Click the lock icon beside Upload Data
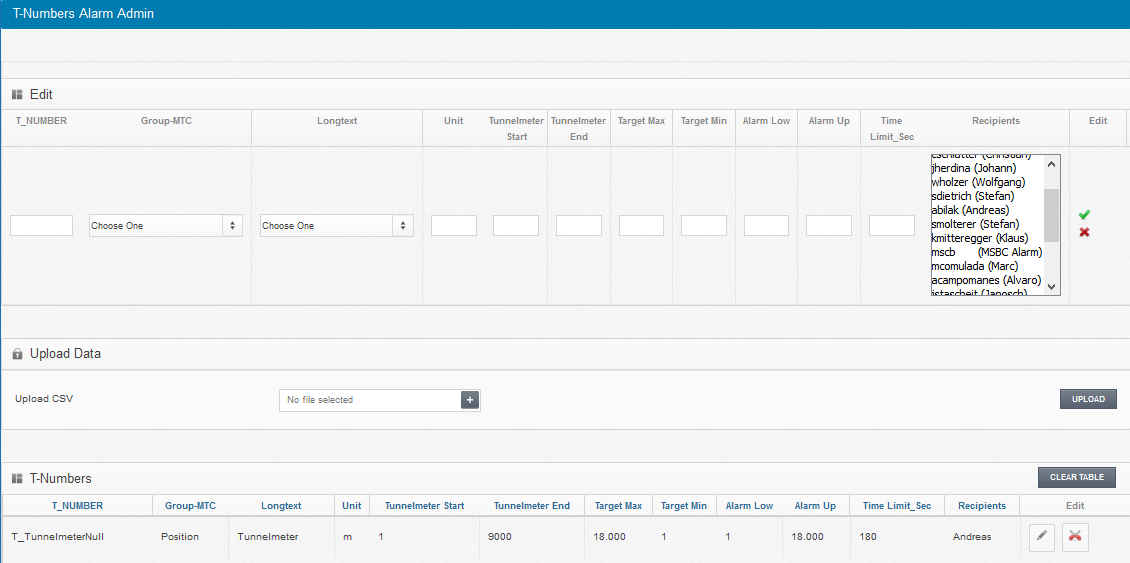This screenshot has width=1130, height=563. [x=17, y=354]
